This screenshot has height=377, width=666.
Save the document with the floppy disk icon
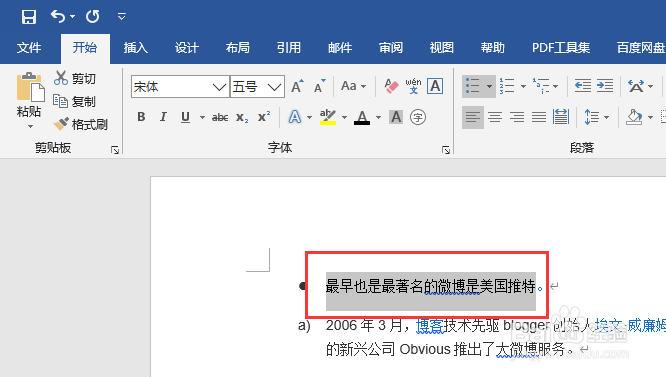29,17
